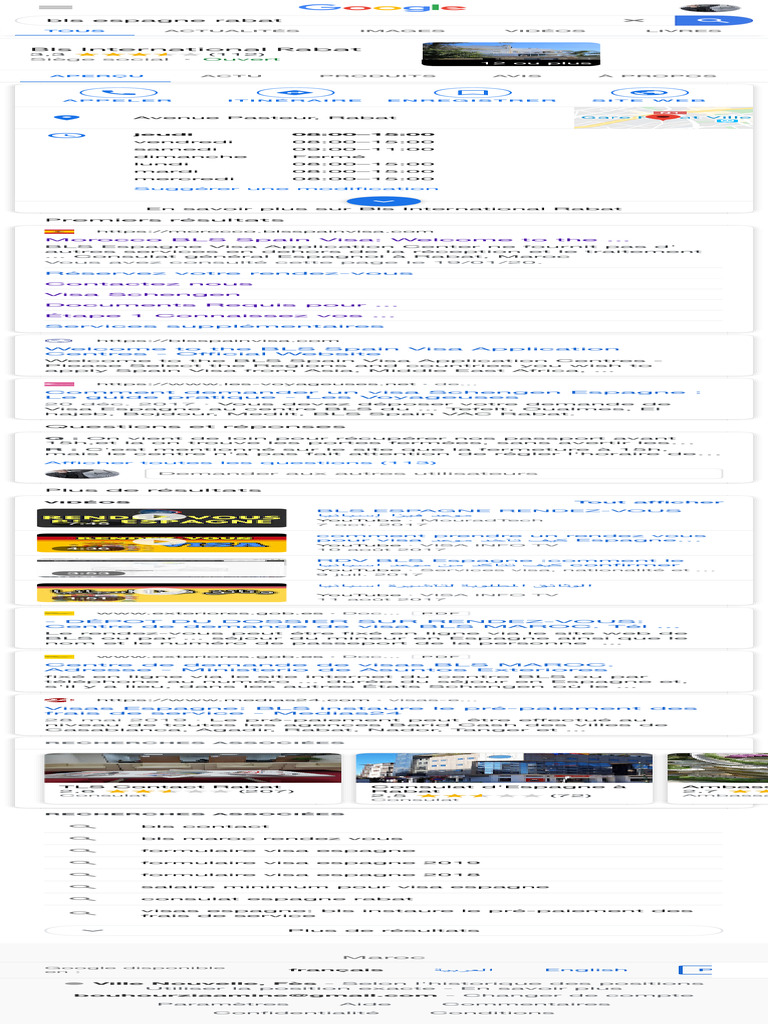
Task: Click the blue search magnifier button
Action: click(x=713, y=20)
